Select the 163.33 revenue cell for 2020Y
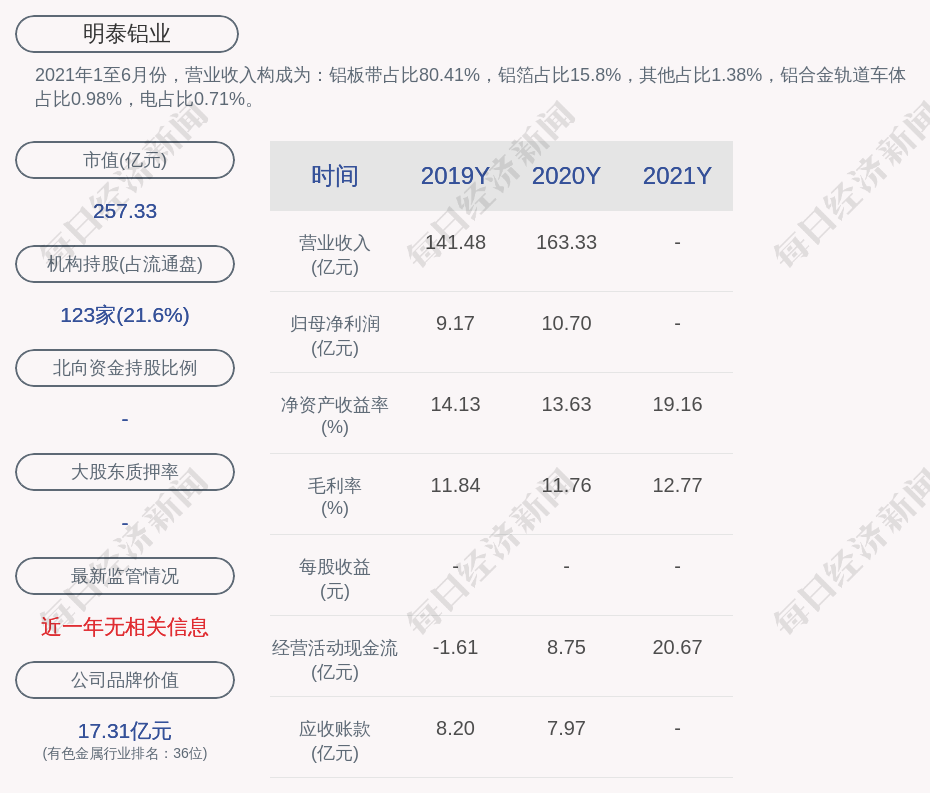 click(566, 242)
